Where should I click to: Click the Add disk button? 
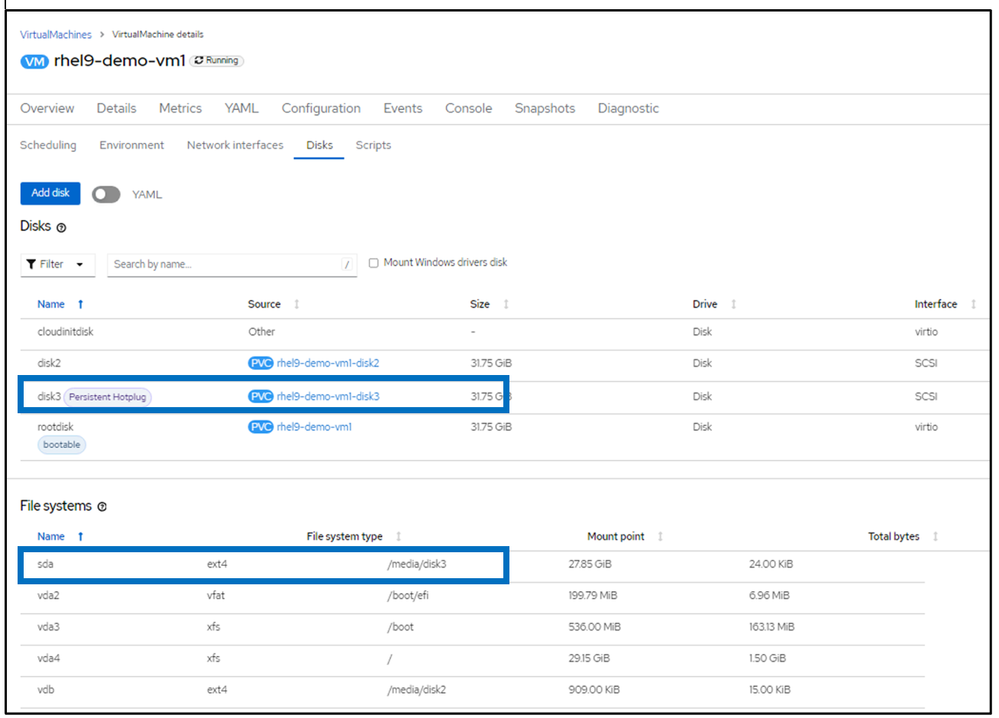pos(50,193)
